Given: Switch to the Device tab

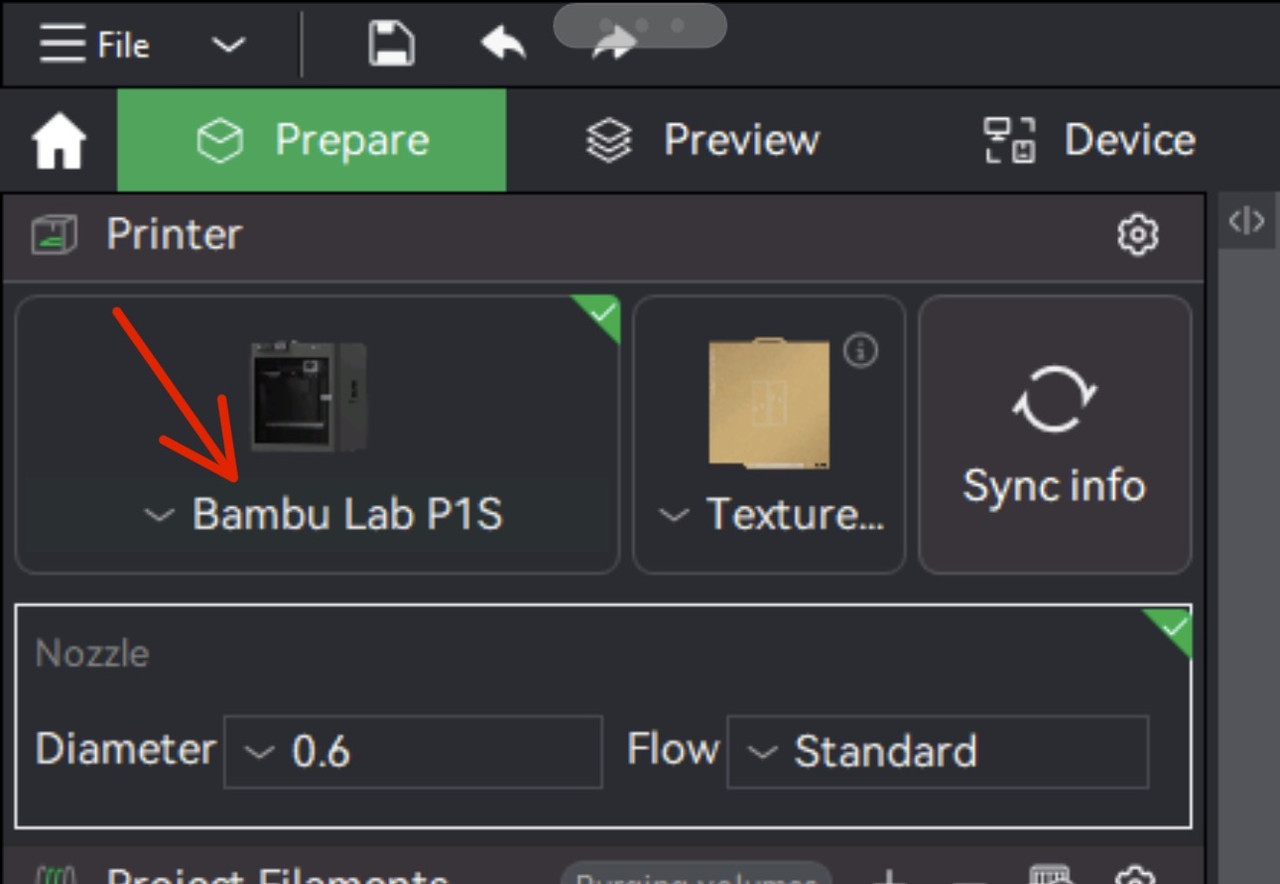Looking at the screenshot, I should click(x=1090, y=140).
